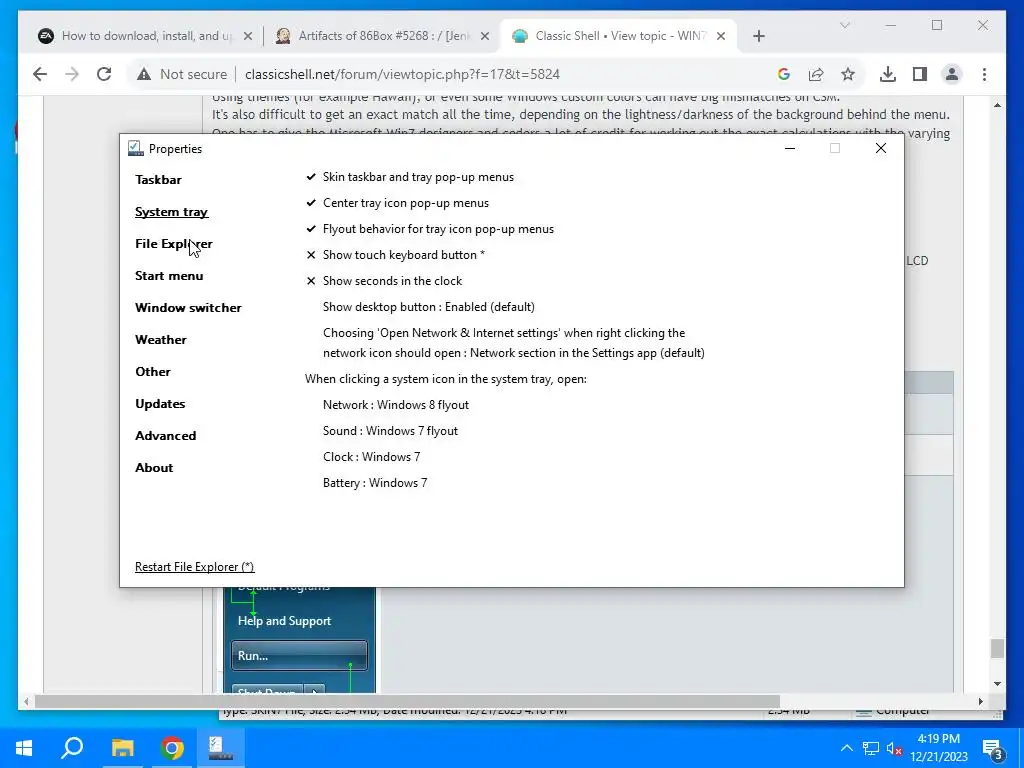The width and height of the screenshot is (1024, 768).
Task: Open About section in Properties
Action: 154,468
